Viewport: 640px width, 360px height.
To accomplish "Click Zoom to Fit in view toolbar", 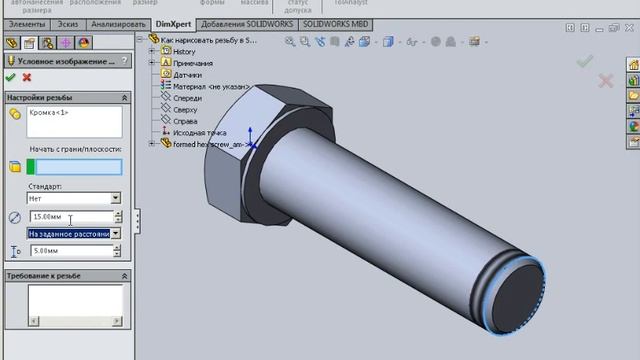I will tap(290, 42).
